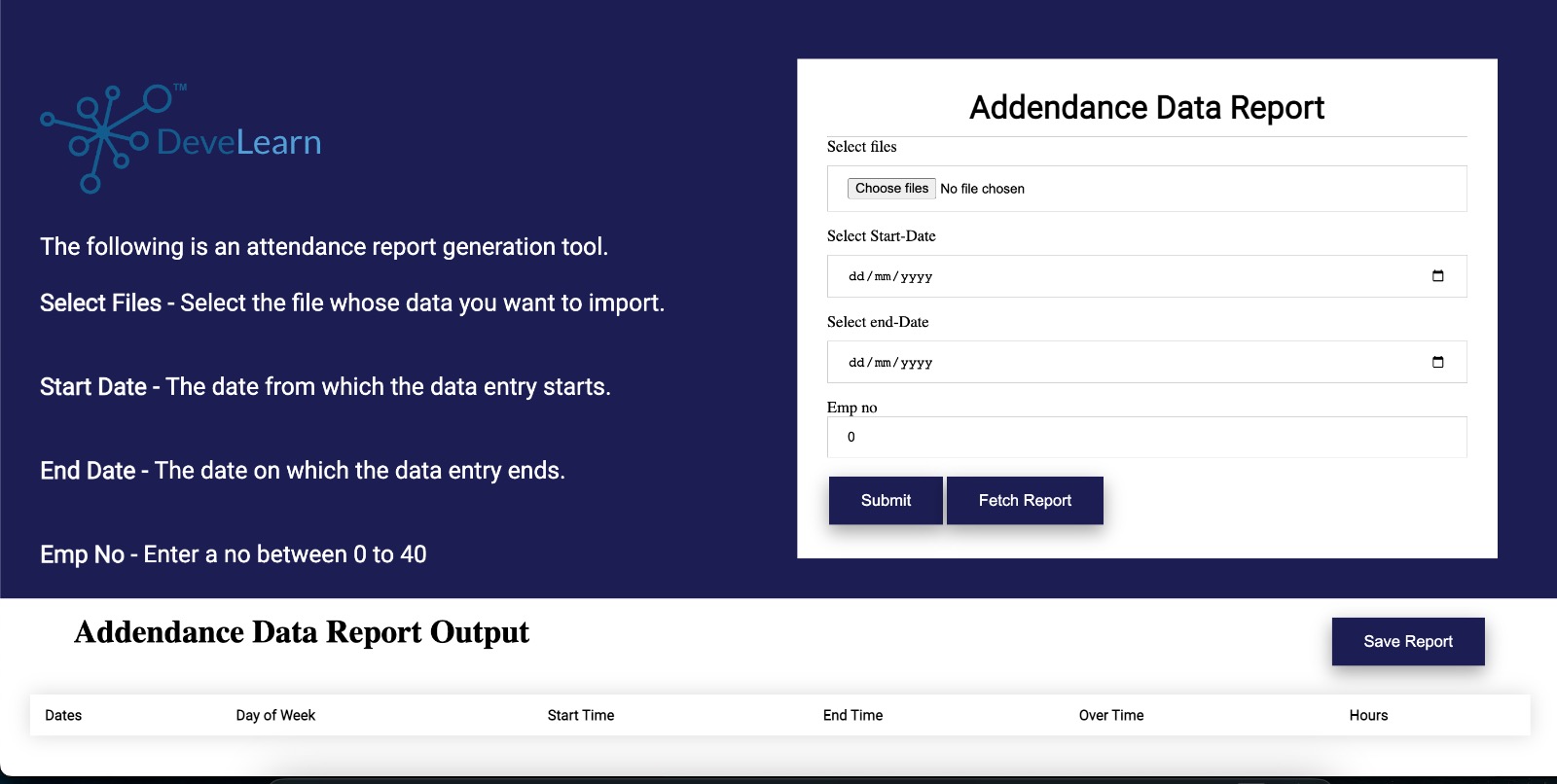1557x784 pixels.
Task: Click the Emp no input field
Action: point(1146,437)
